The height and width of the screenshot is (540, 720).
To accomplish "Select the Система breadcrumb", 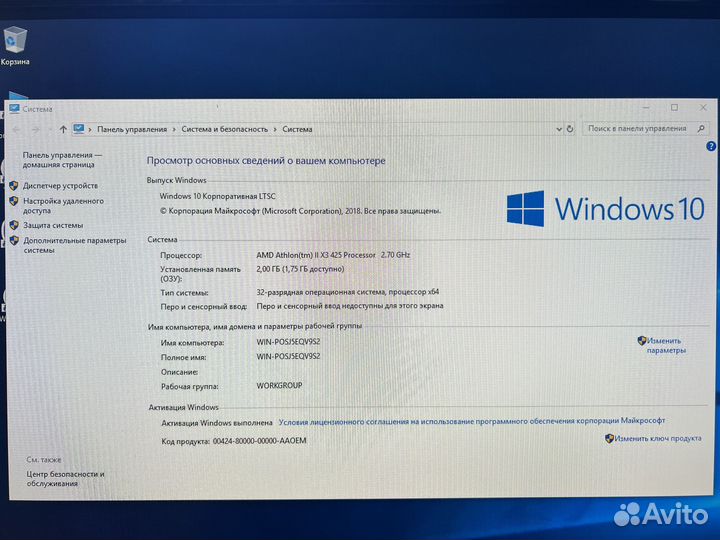I will 297,129.
